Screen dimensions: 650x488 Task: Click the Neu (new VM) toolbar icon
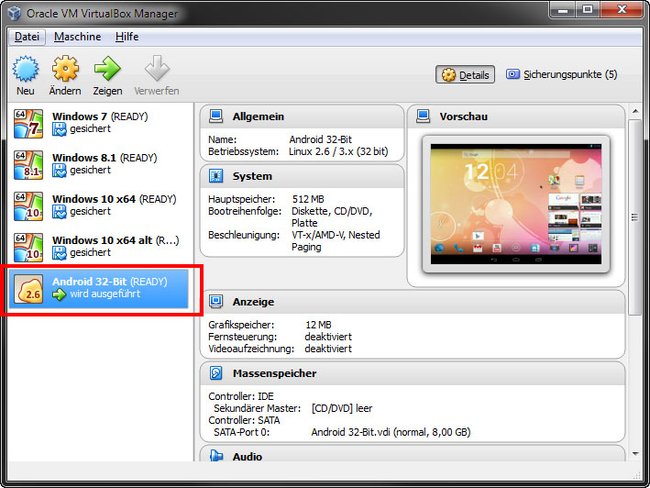tap(26, 69)
